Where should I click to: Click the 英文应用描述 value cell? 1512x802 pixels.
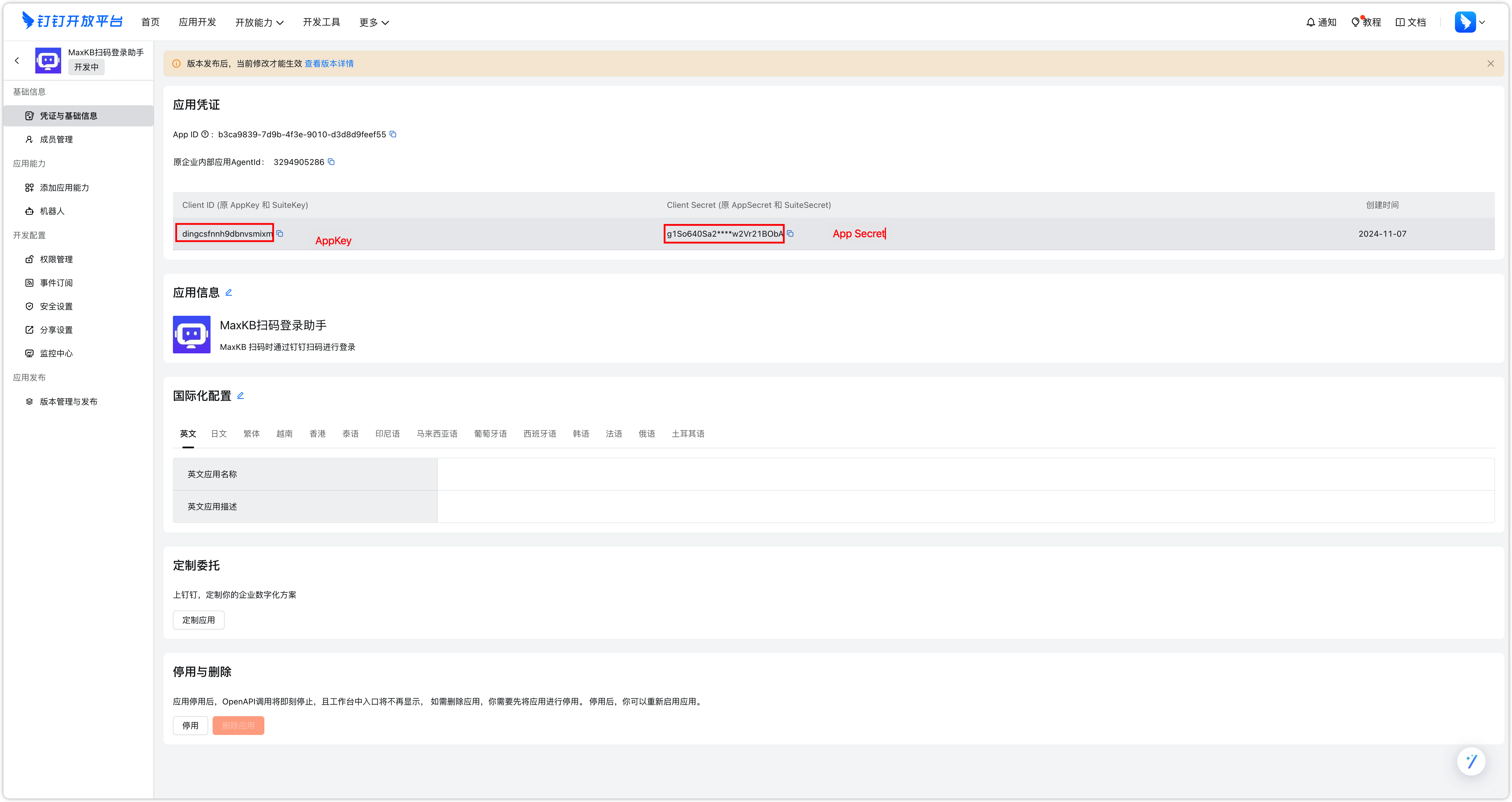(966, 506)
